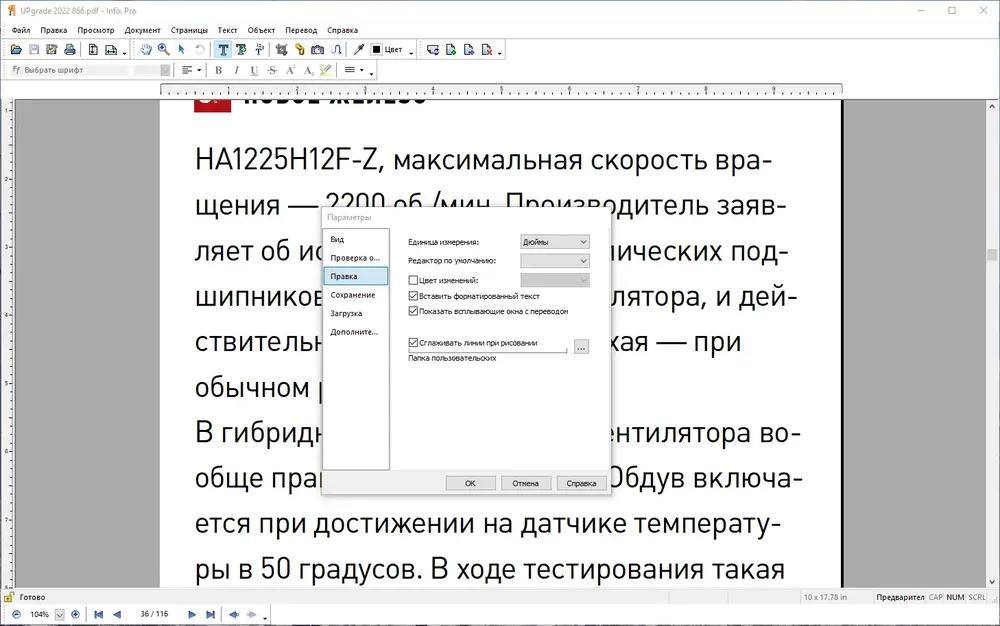Go to first page button
Viewport: 1000px width, 626px height.
(98, 615)
